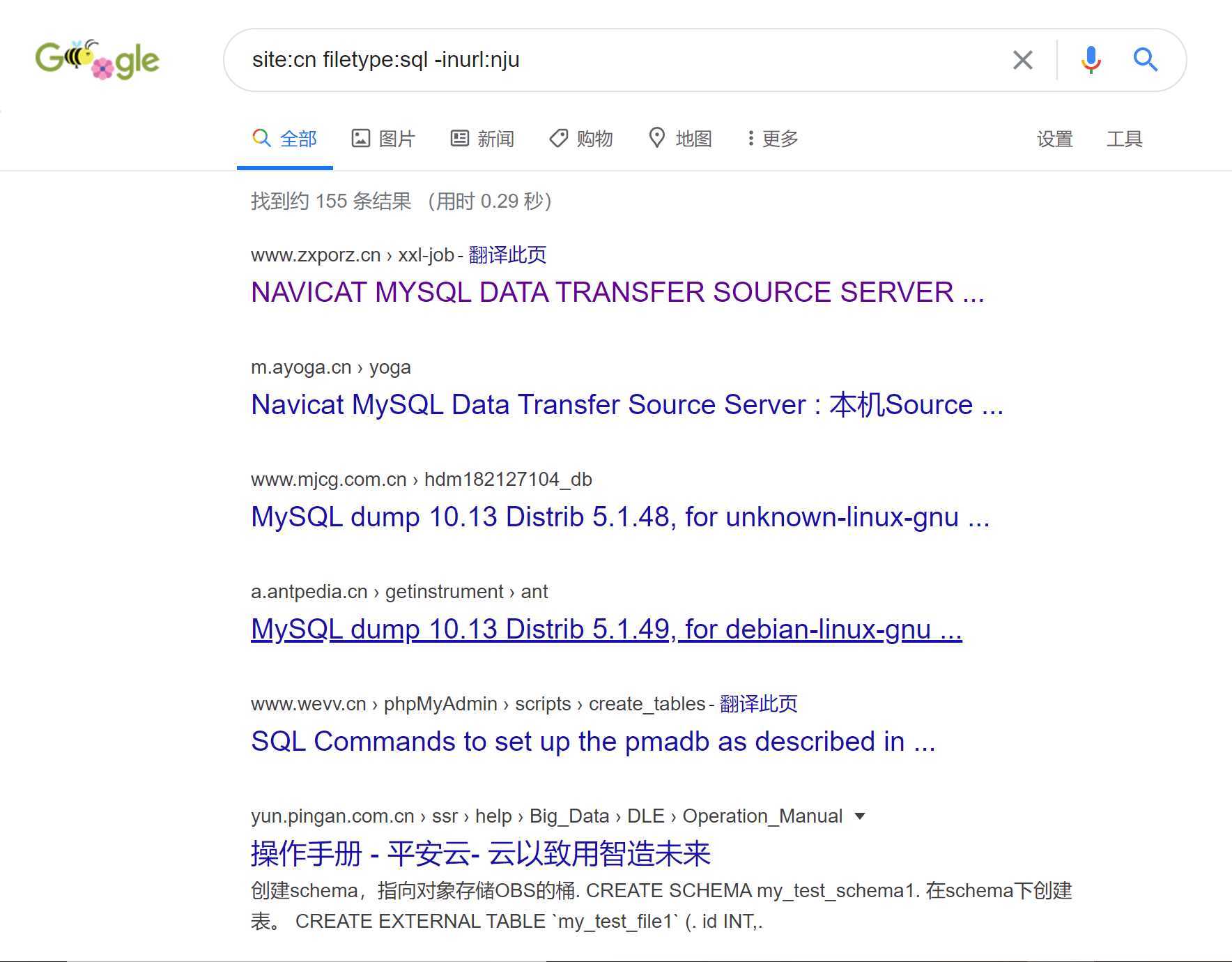This screenshot has height=962, width=1232.
Task: Open Navicat MySQL Data Transfer 本机Source result
Action: (627, 404)
